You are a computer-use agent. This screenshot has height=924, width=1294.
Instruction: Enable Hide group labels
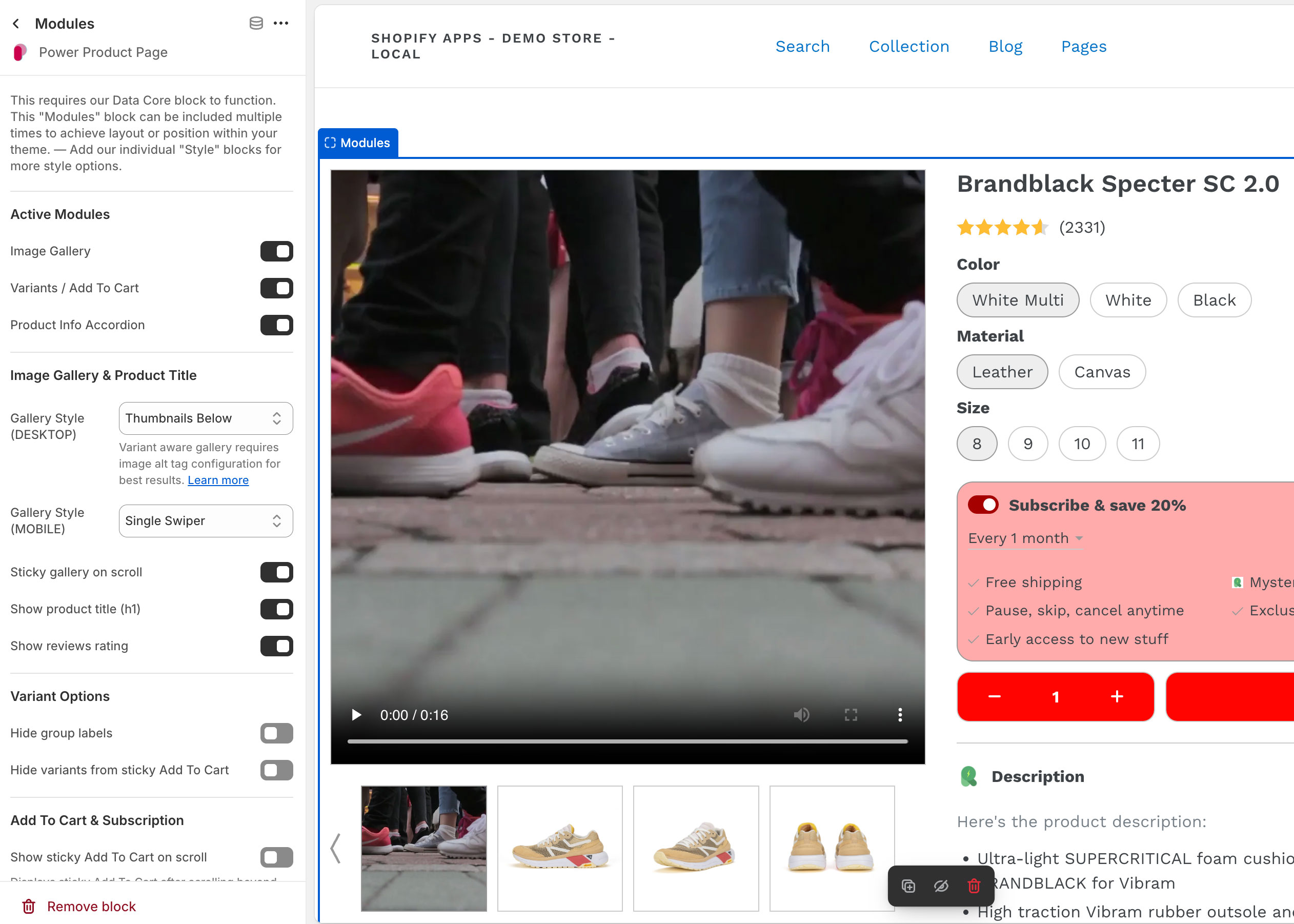[276, 733]
